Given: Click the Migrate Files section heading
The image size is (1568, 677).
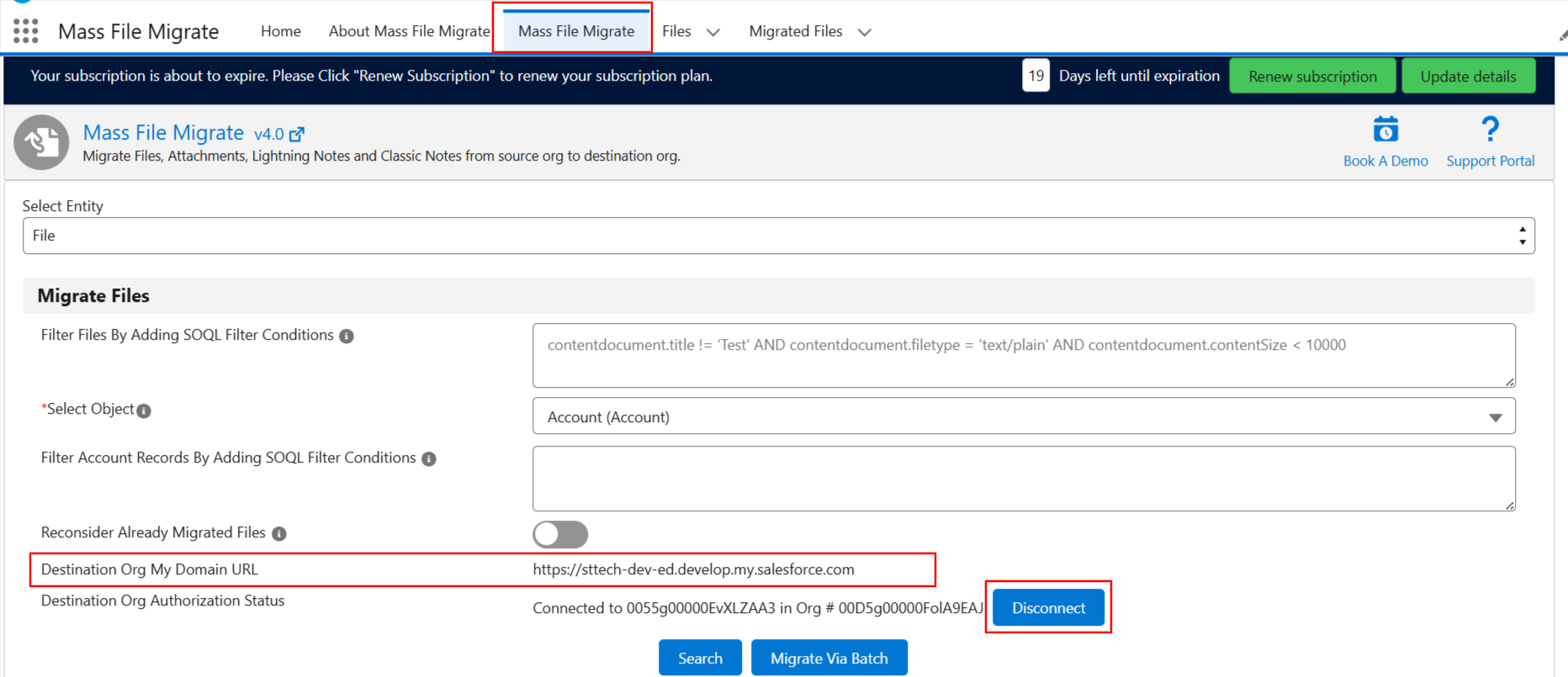Looking at the screenshot, I should click(93, 296).
